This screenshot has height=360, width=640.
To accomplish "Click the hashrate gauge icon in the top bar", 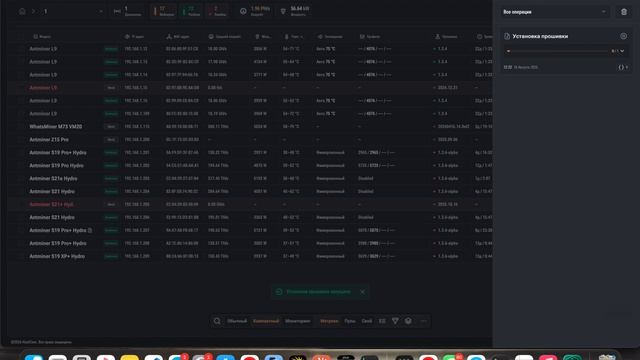I will click(243, 11).
